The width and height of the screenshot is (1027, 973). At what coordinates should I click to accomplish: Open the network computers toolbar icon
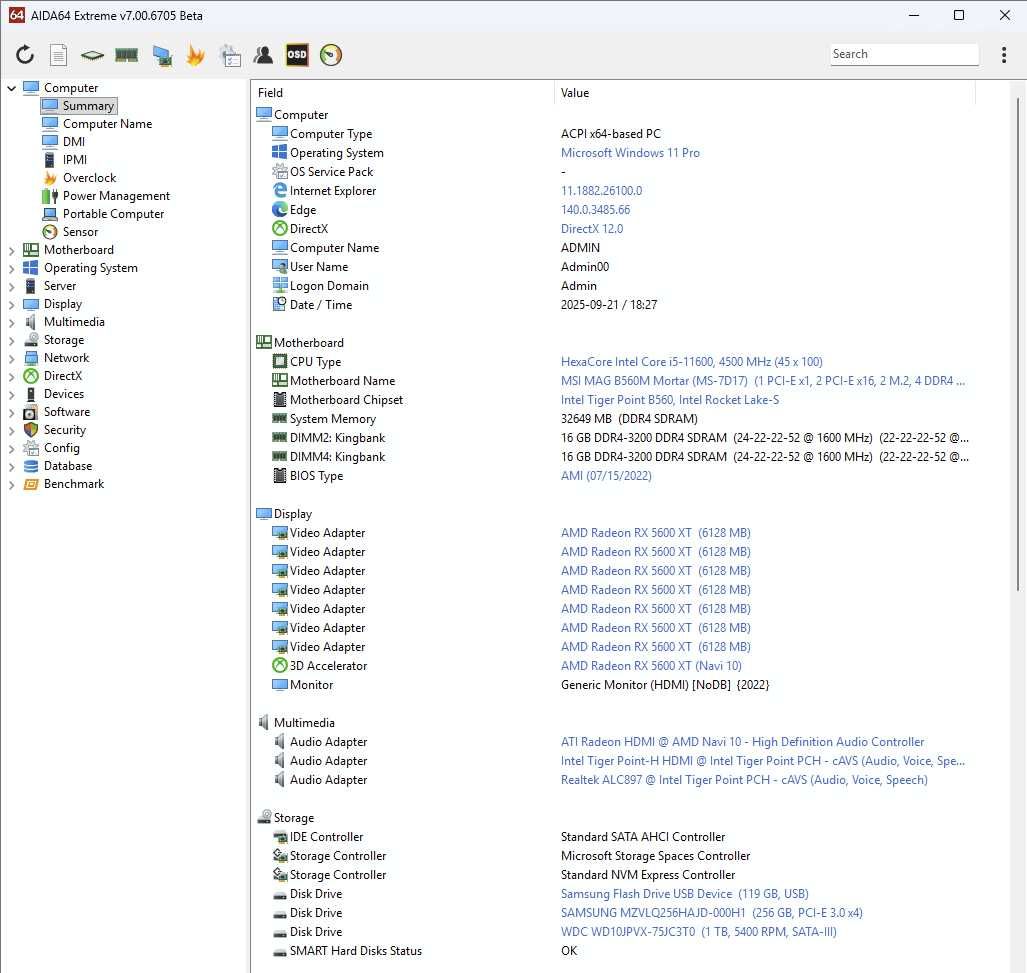click(x=162, y=56)
